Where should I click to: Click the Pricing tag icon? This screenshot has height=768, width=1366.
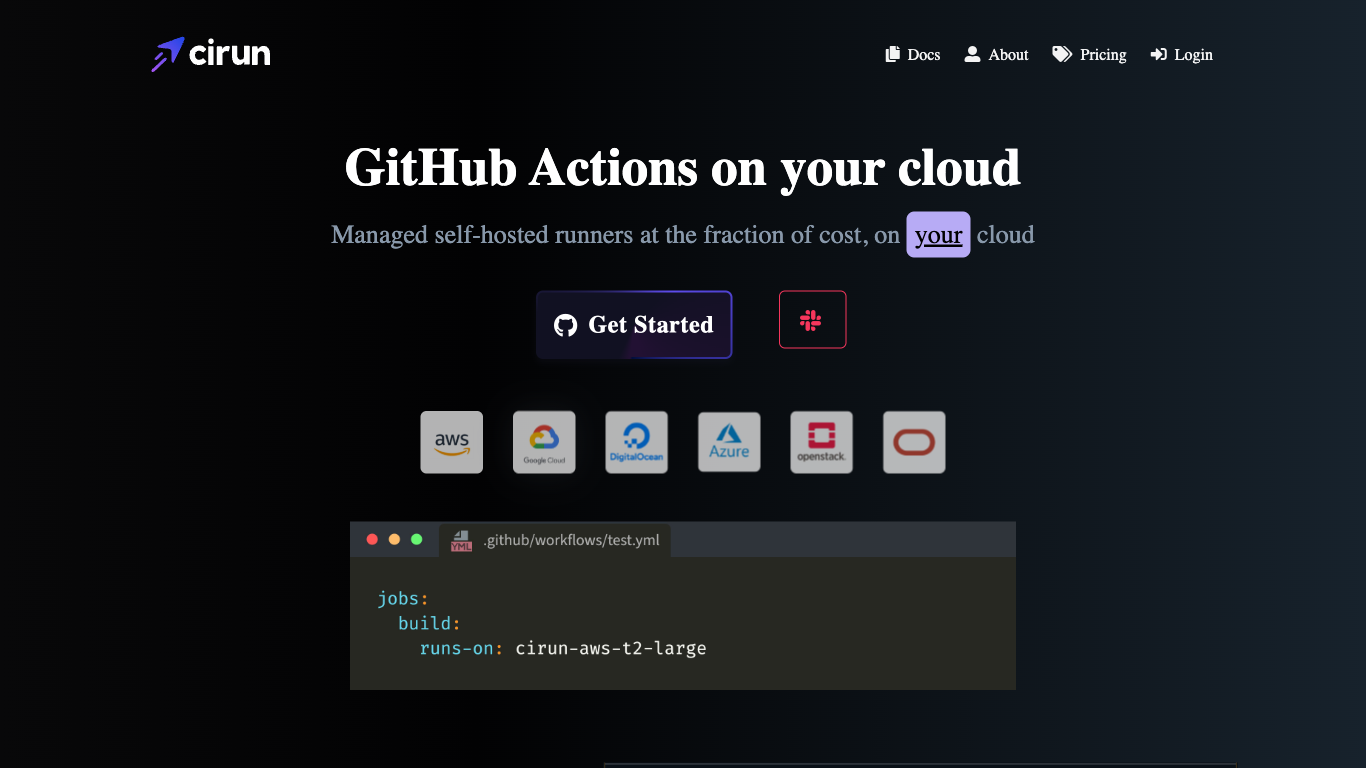tap(1062, 54)
